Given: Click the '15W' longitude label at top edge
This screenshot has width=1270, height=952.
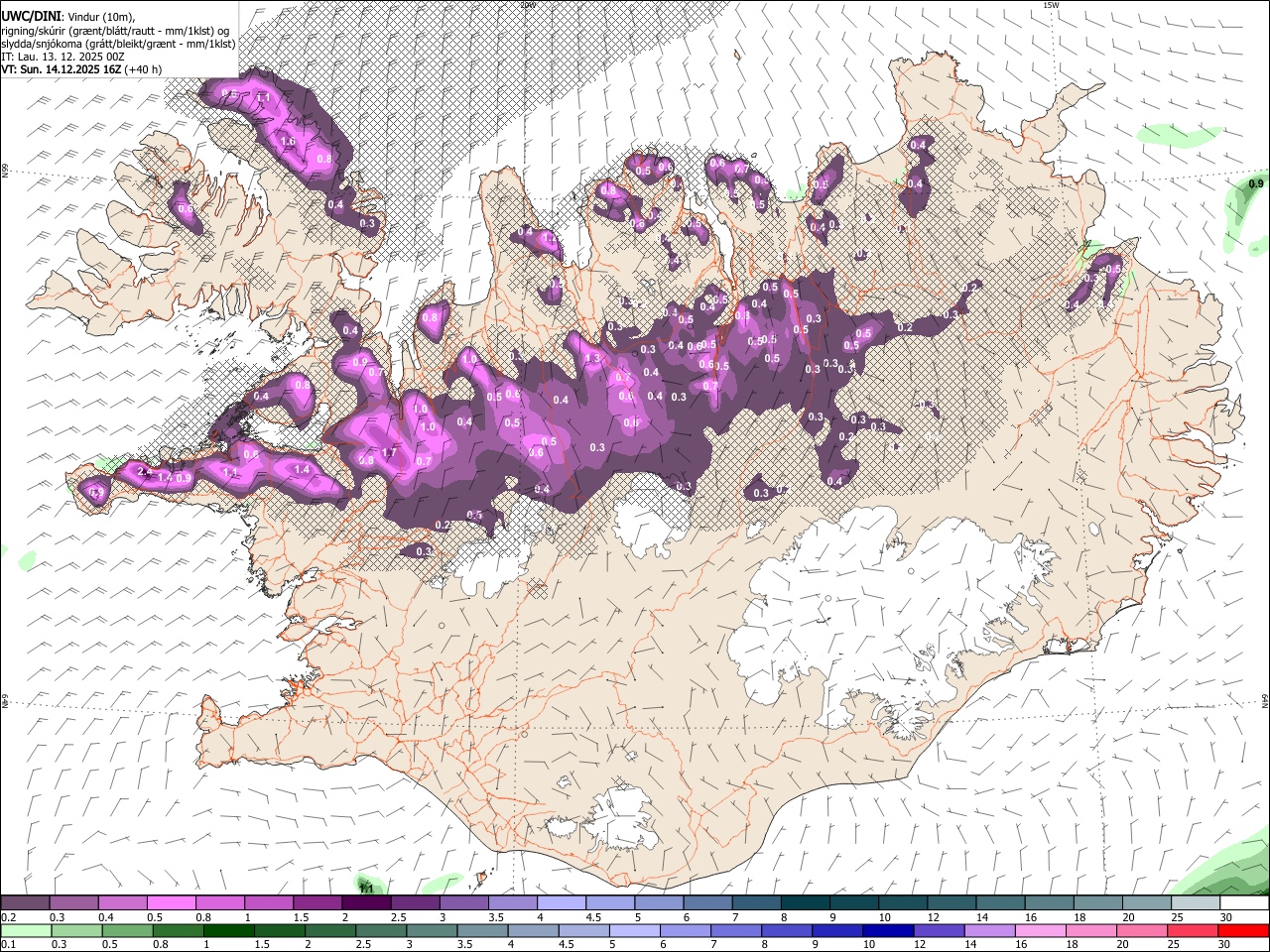Looking at the screenshot, I should (x=1051, y=5).
